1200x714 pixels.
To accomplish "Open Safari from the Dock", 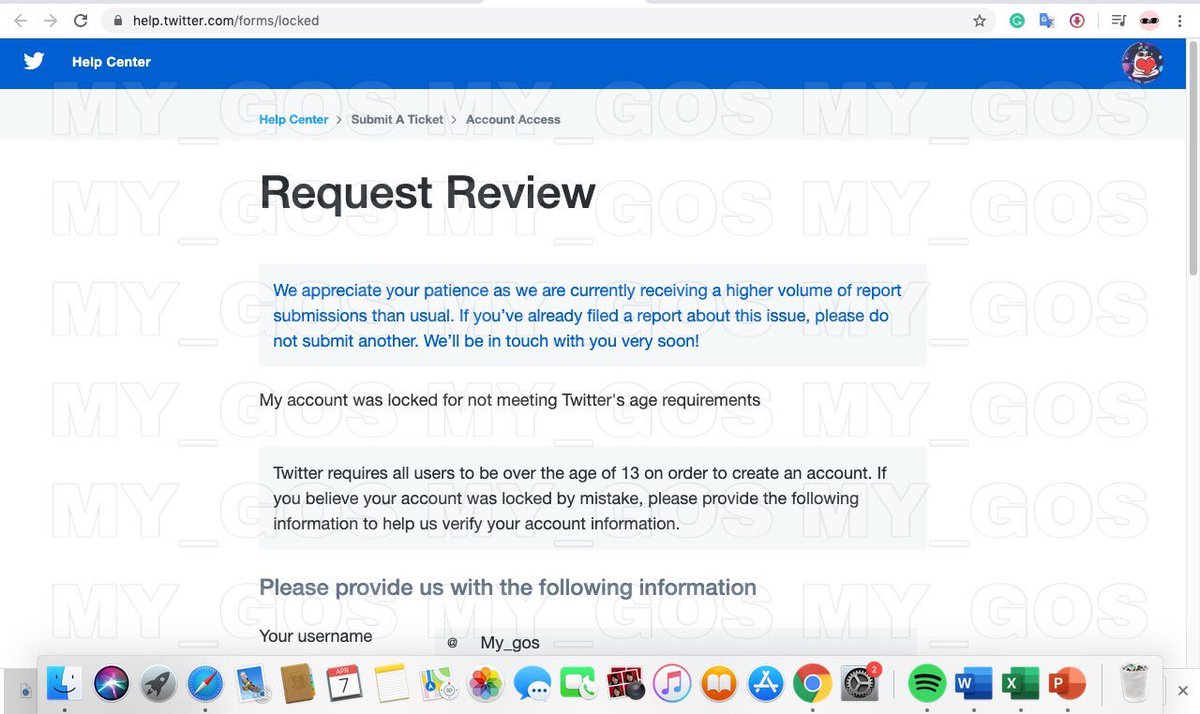I will point(205,684).
